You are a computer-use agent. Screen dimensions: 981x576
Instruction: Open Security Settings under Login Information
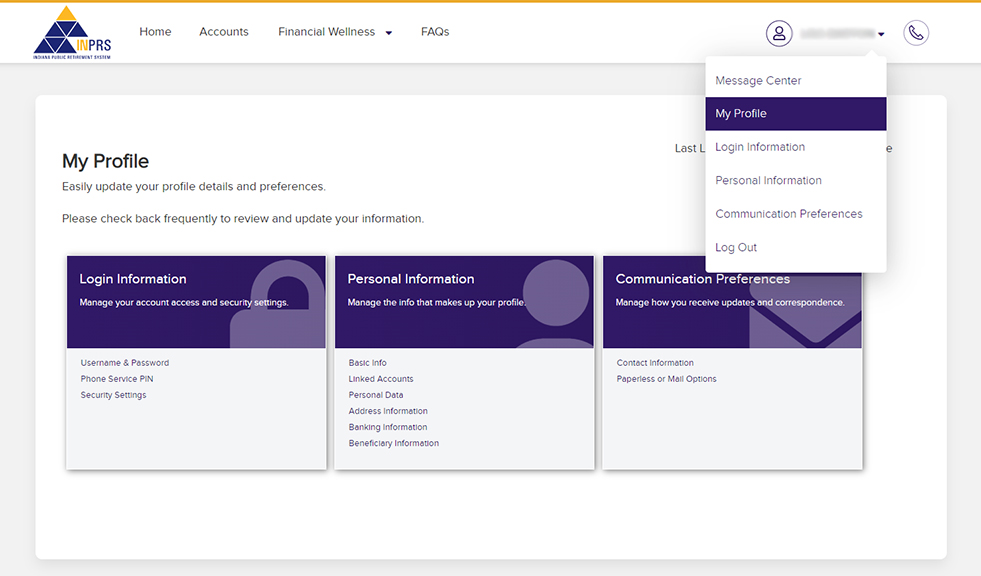pos(114,394)
